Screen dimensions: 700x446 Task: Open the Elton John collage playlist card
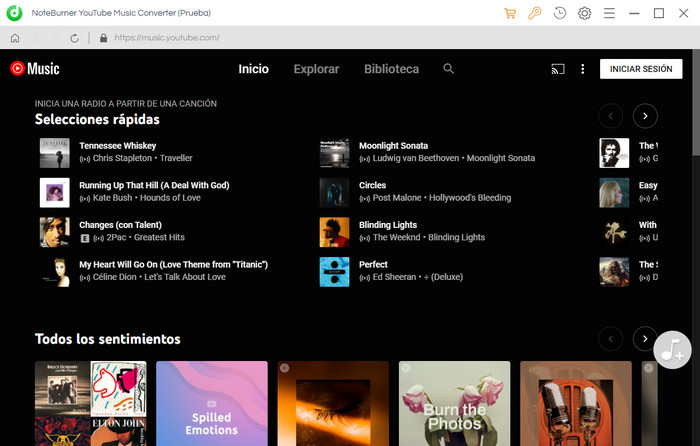coord(91,404)
